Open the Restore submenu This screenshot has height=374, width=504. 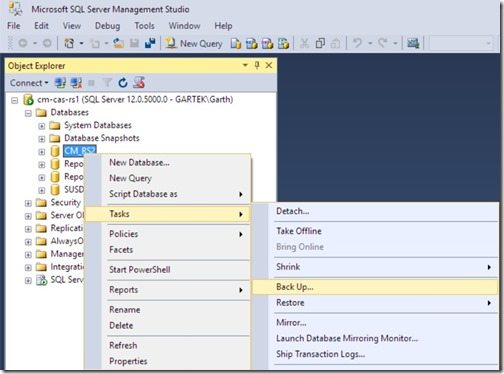coord(375,303)
